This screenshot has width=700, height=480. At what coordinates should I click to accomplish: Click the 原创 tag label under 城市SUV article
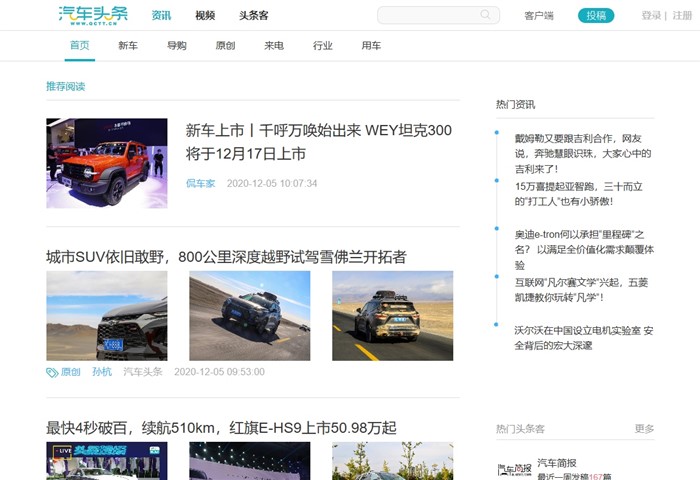71,372
